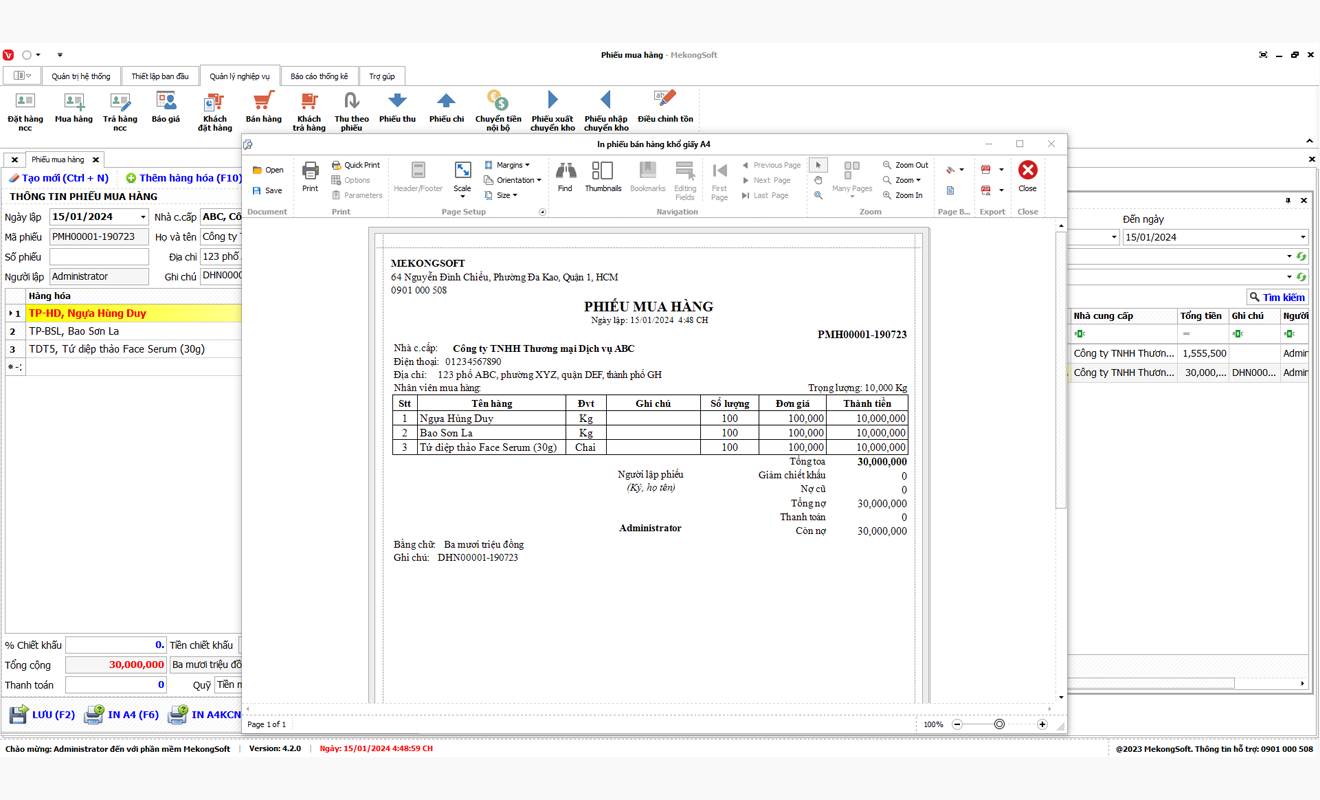The width and height of the screenshot is (1320, 800).
Task: Toggle the pin on the right search panel
Action: click(1288, 201)
